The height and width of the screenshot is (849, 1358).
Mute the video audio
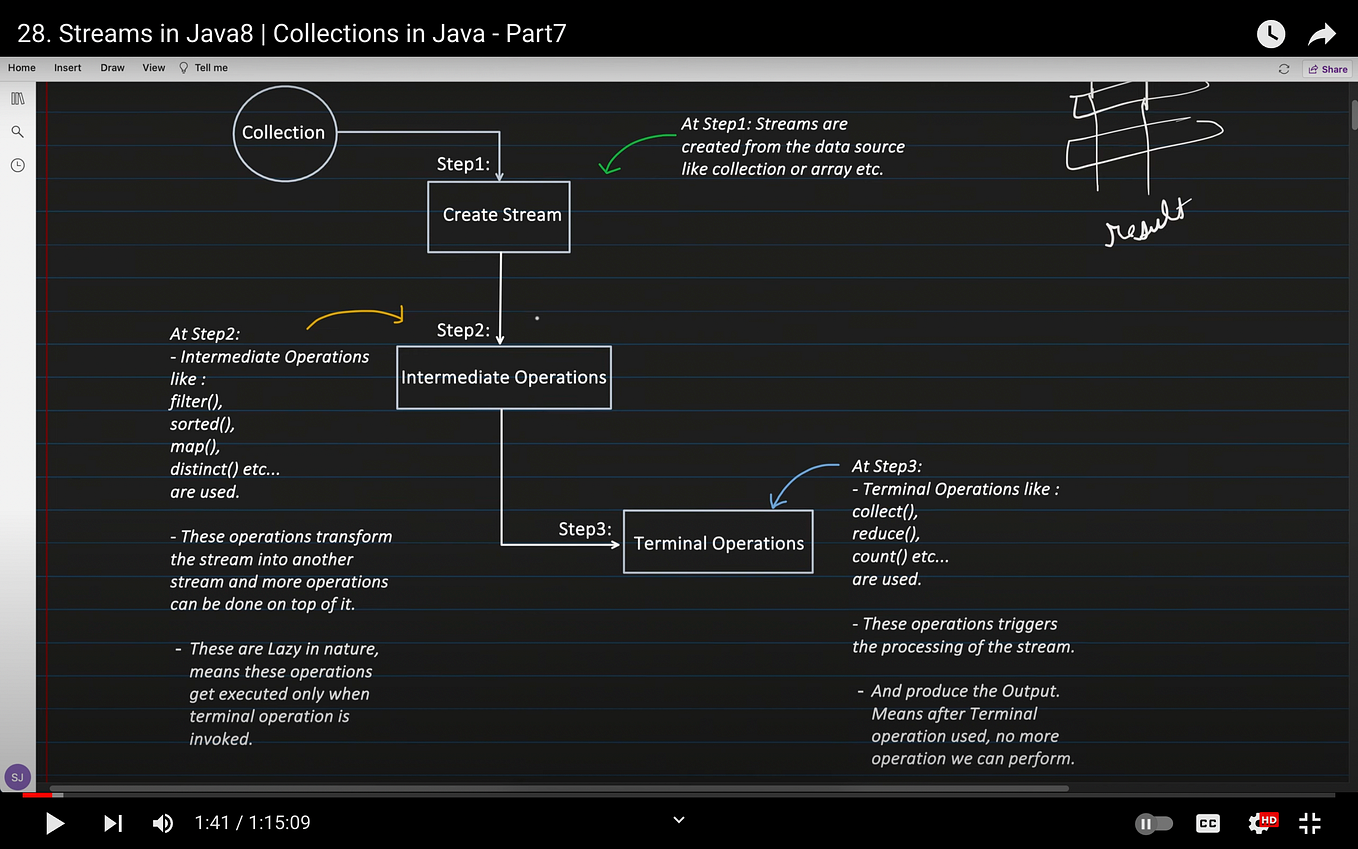tap(162, 822)
